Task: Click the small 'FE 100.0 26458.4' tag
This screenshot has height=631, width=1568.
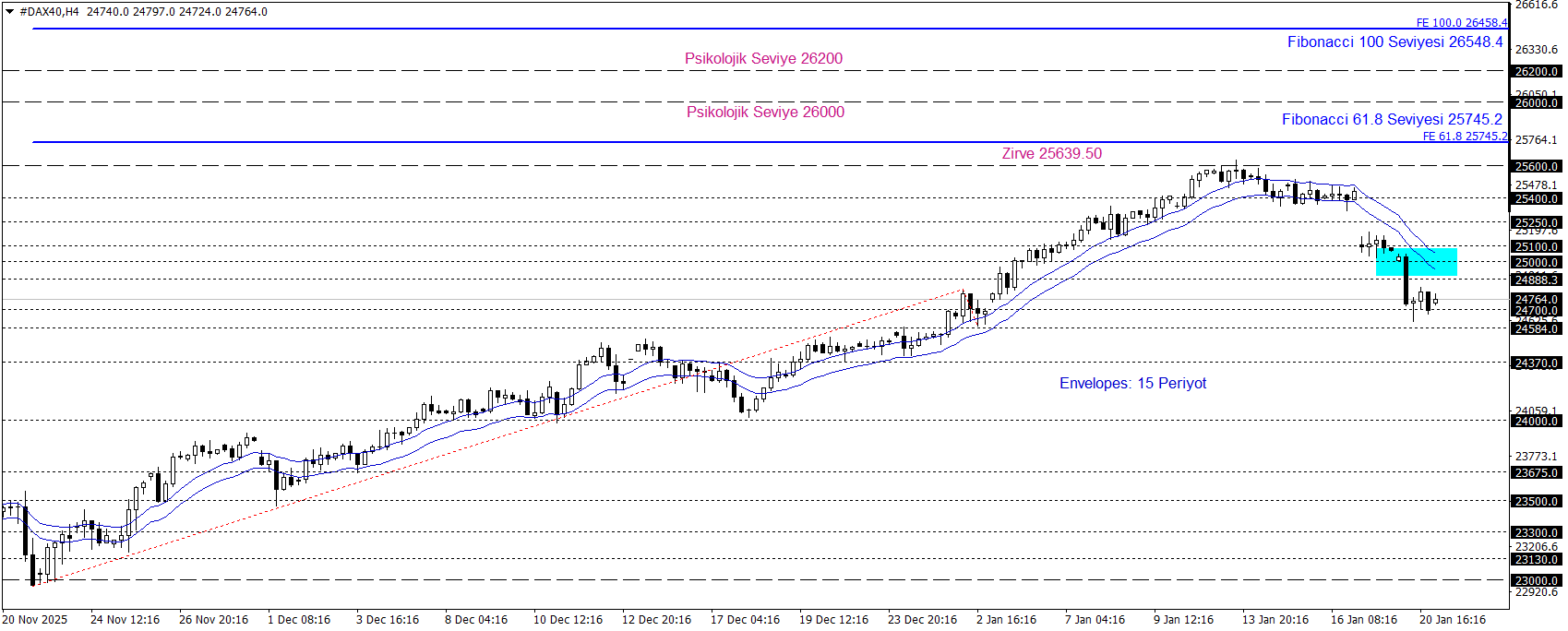Action: click(1462, 22)
